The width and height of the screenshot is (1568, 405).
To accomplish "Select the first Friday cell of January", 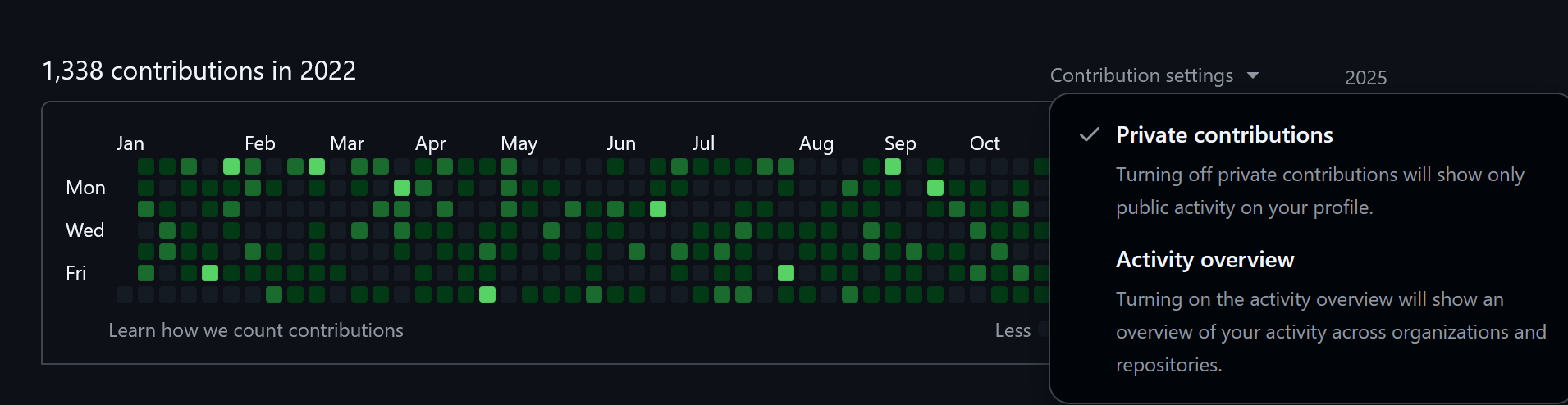I will (146, 273).
